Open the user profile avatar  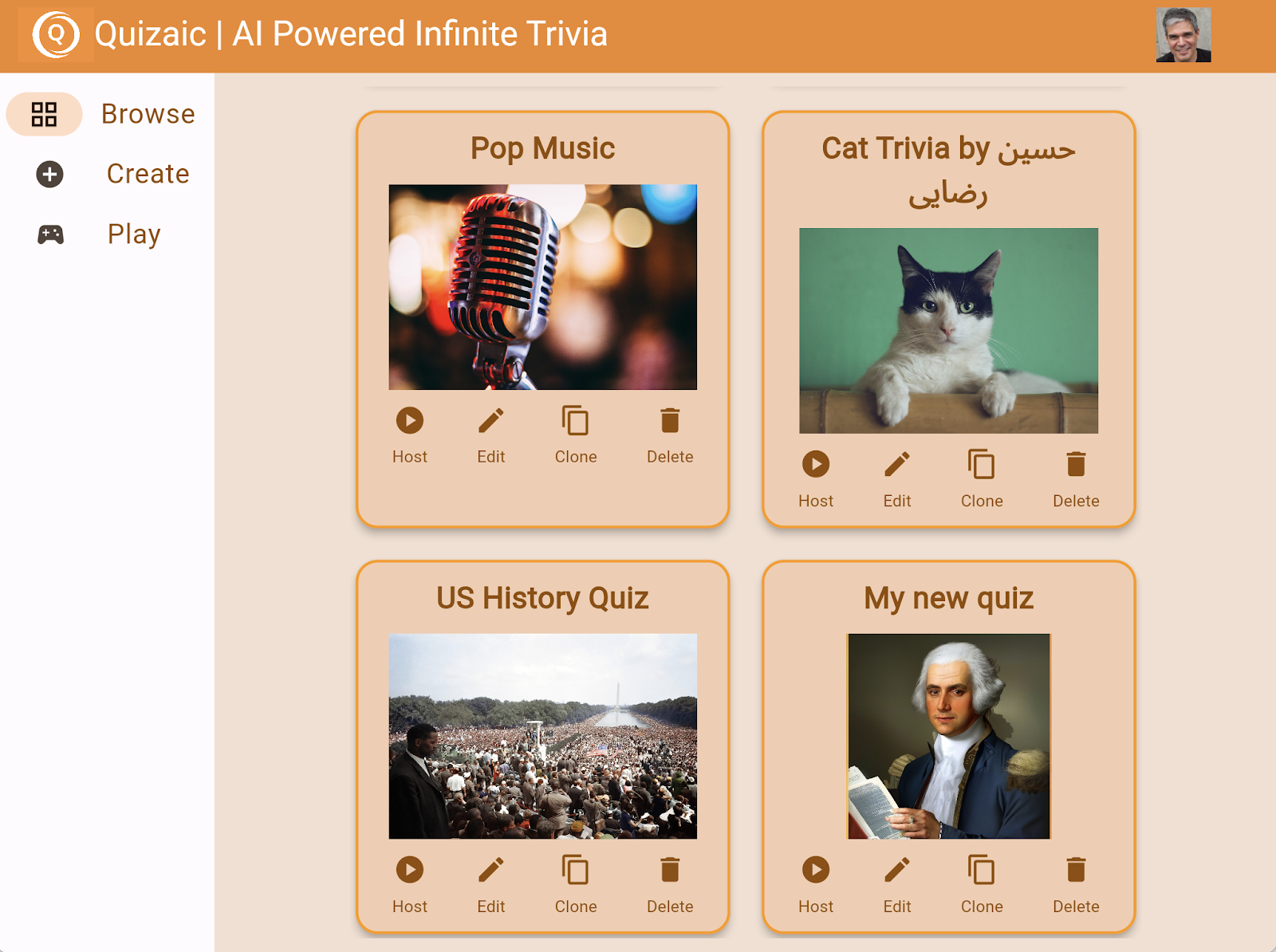click(x=1183, y=35)
